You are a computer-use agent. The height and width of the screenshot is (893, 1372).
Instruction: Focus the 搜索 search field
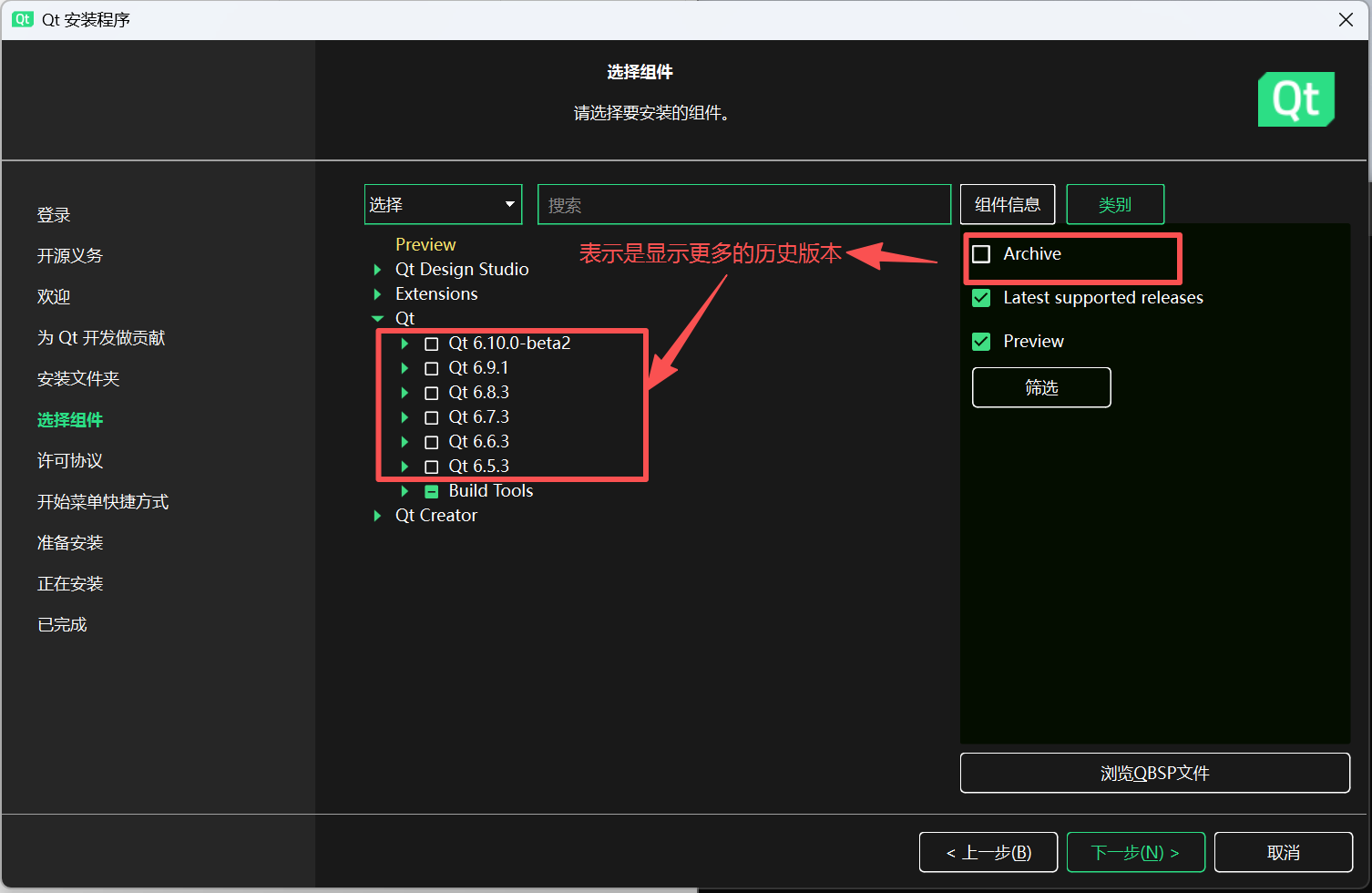pyautogui.click(x=744, y=204)
